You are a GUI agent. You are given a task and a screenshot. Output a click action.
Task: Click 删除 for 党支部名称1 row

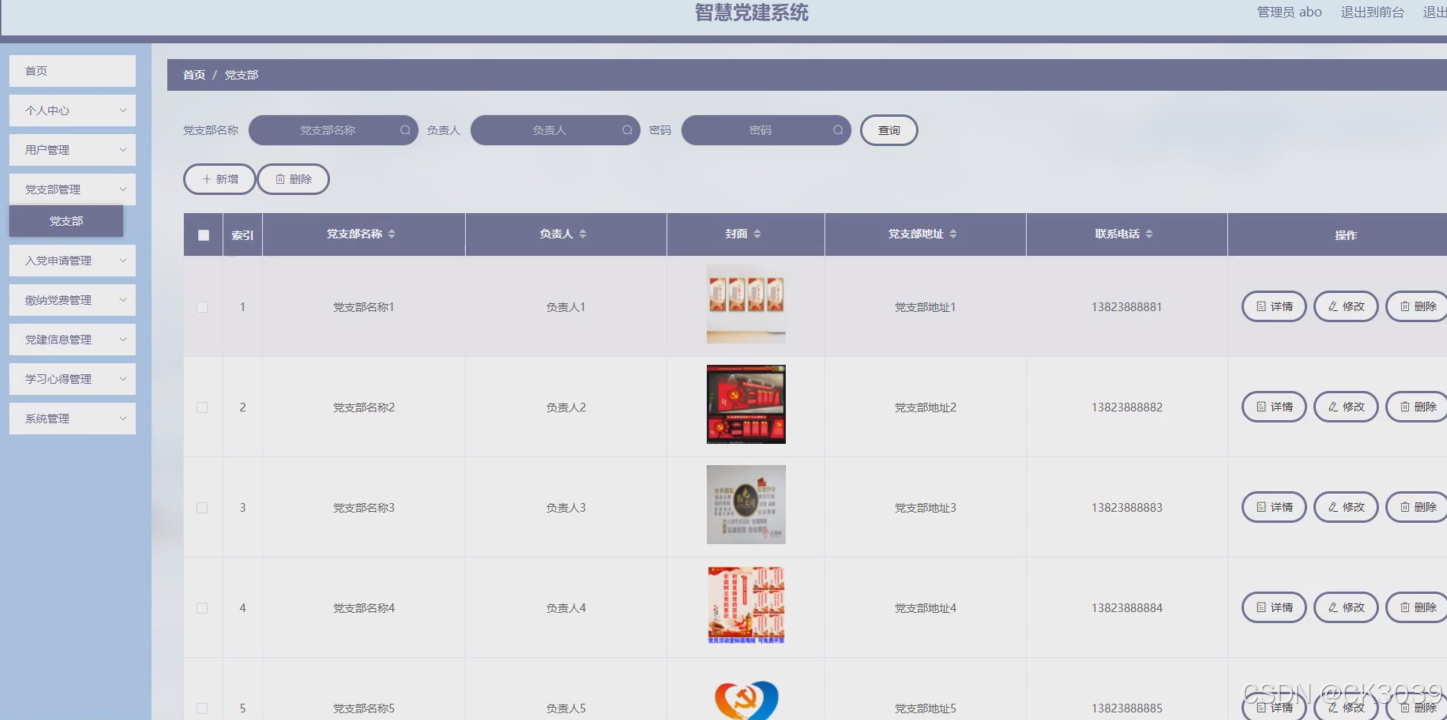coord(1417,307)
